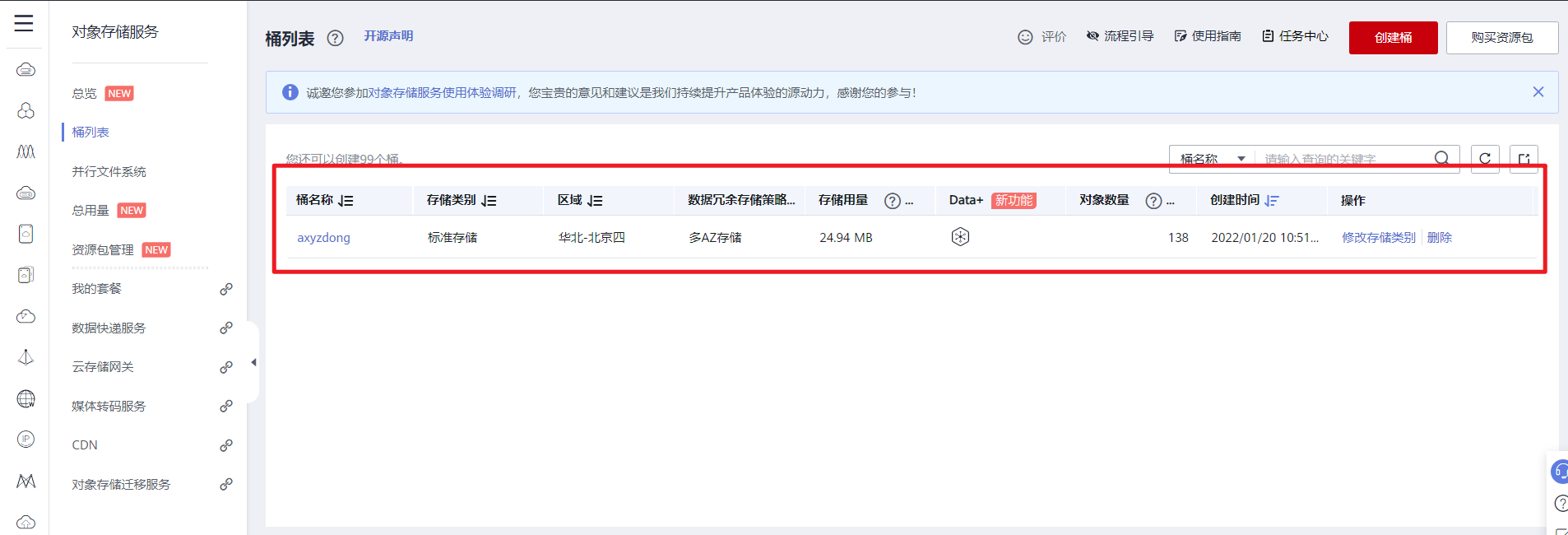Open 数据快递服务 external link
The image size is (1568, 535).
[109, 328]
